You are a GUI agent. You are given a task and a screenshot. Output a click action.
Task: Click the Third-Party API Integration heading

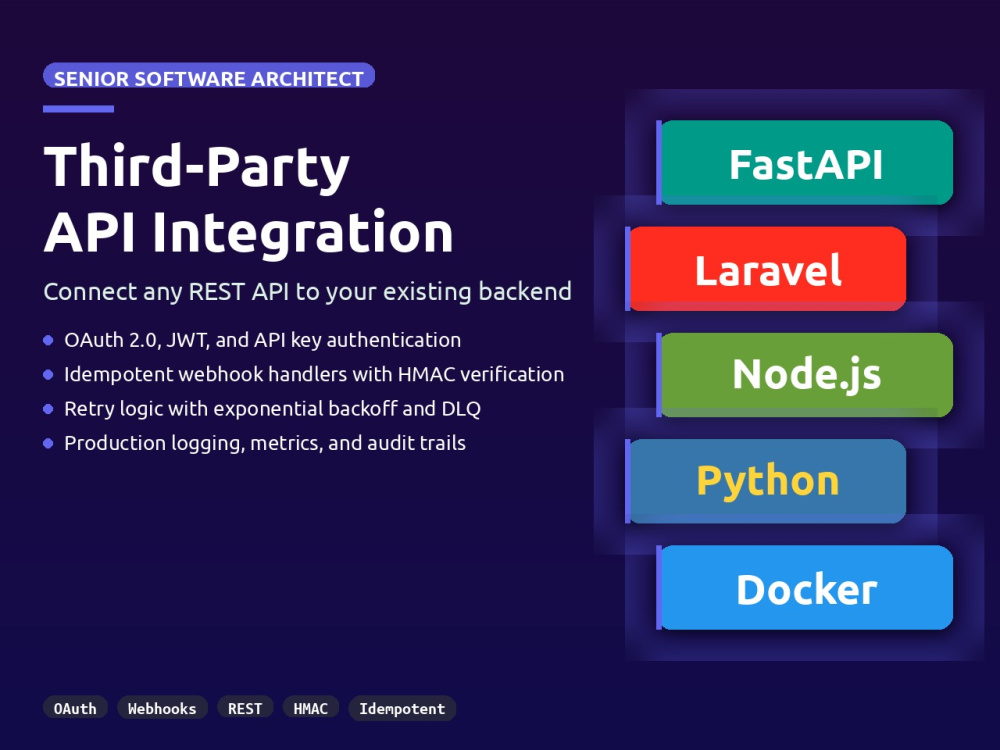248,200
